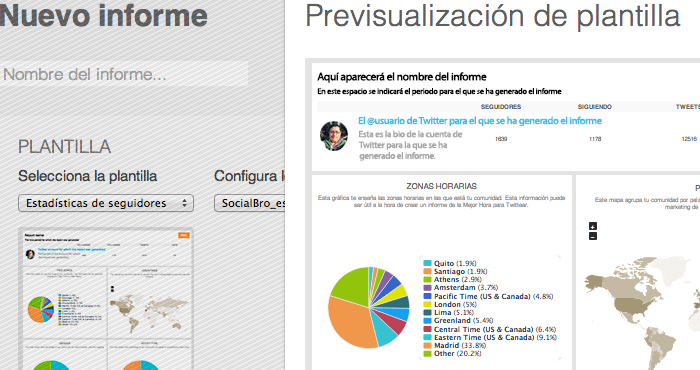The width and height of the screenshot is (700, 370).
Task: Click the dropdown arrows of template selector
Action: tap(184, 203)
